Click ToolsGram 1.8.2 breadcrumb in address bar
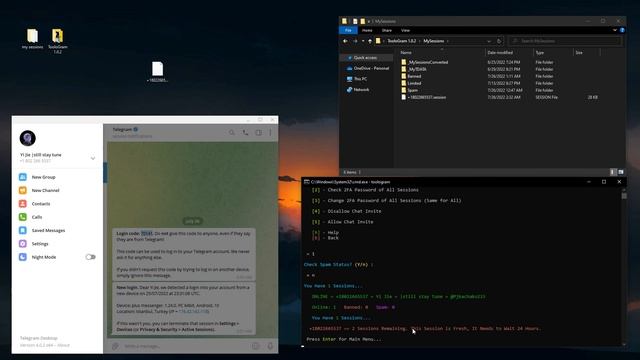640x360 pixels. (x=402, y=41)
